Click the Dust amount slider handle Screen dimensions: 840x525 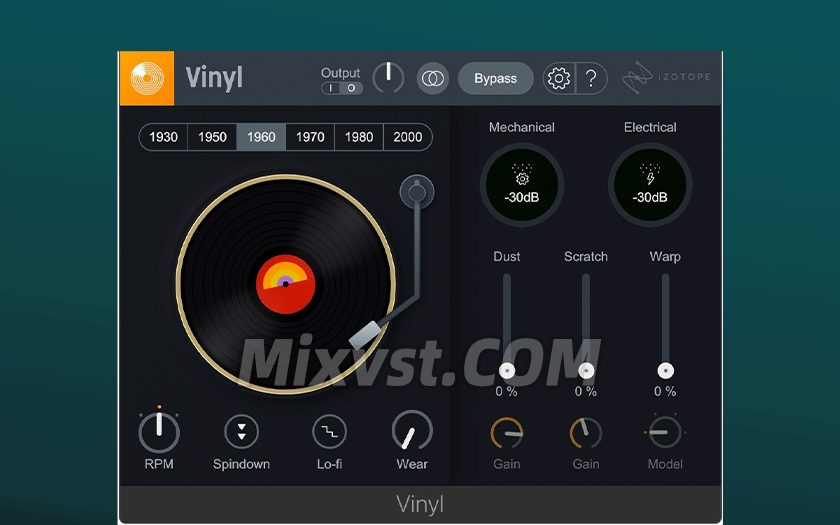pyautogui.click(x=507, y=371)
